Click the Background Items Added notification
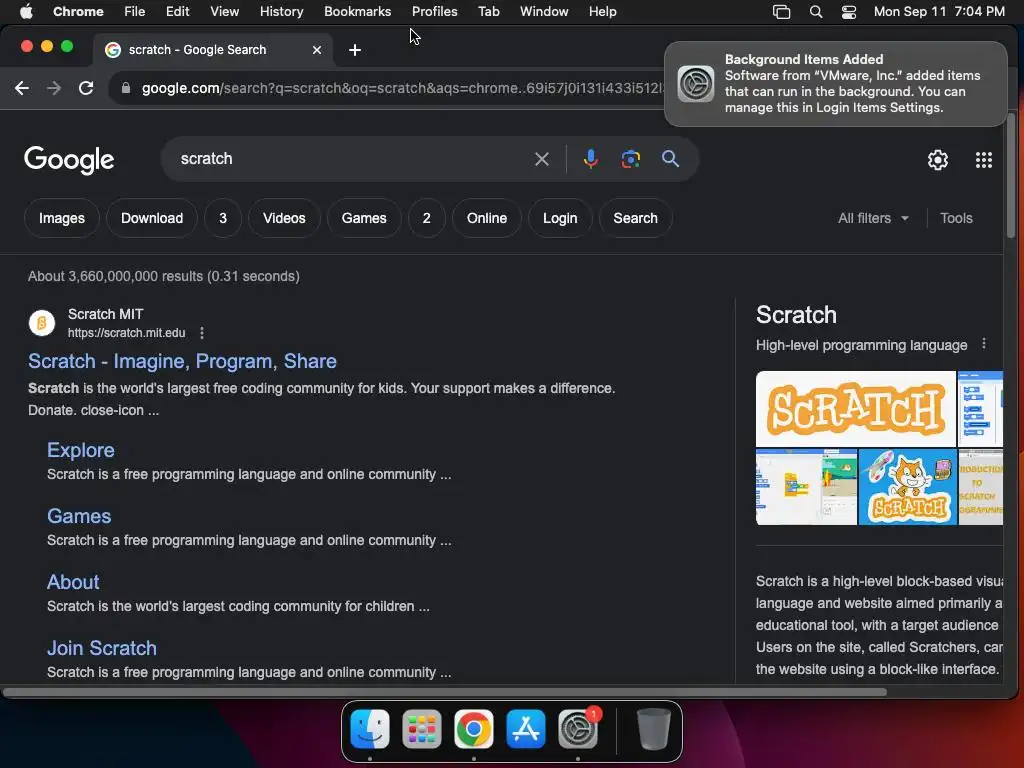 coord(835,84)
